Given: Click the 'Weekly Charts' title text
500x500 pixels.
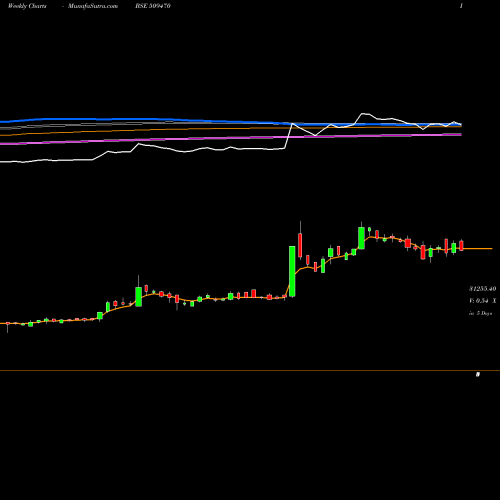Looking at the screenshot, I should point(27,6).
